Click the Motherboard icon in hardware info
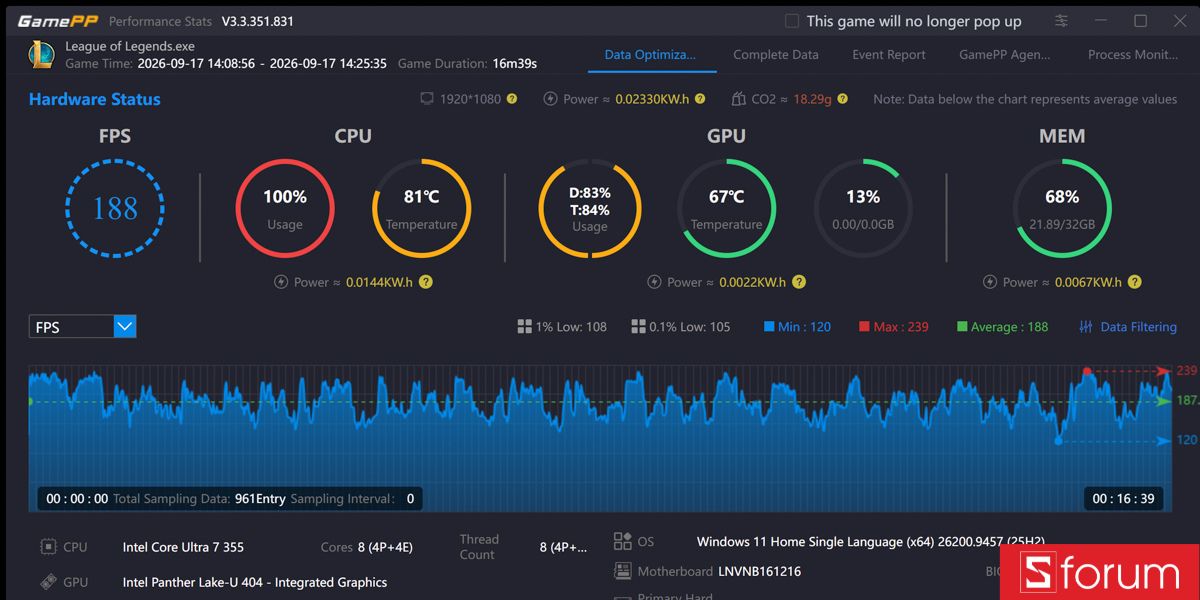The height and width of the screenshot is (600, 1200). [x=622, y=571]
